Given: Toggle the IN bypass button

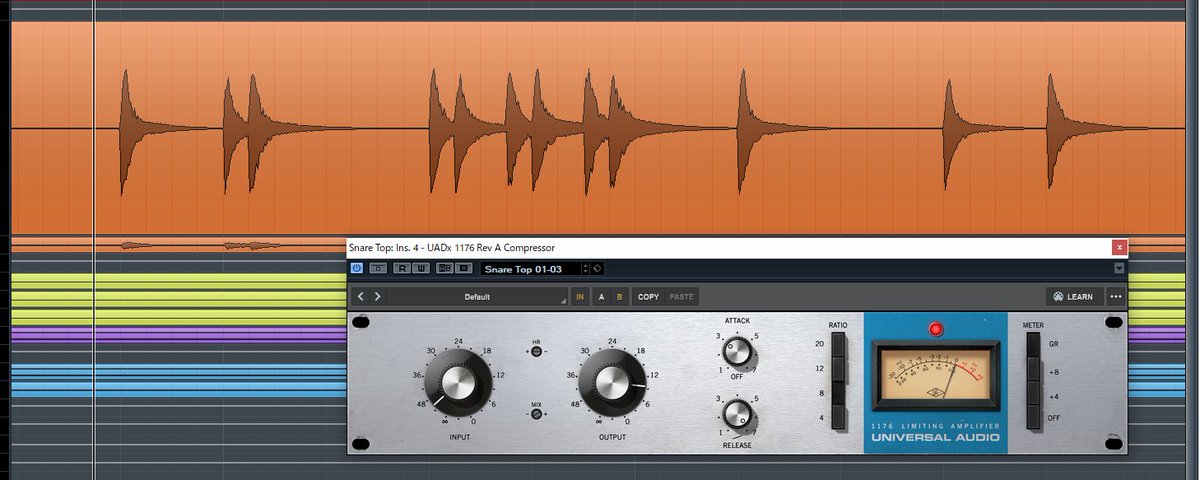Looking at the screenshot, I should coord(580,297).
